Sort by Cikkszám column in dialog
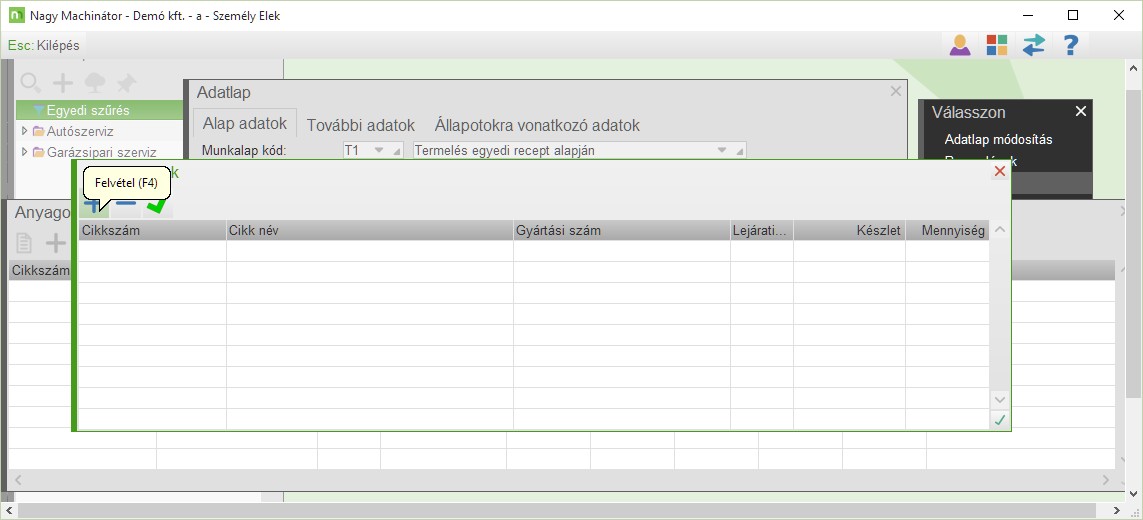The height and width of the screenshot is (520, 1143). coord(152,230)
